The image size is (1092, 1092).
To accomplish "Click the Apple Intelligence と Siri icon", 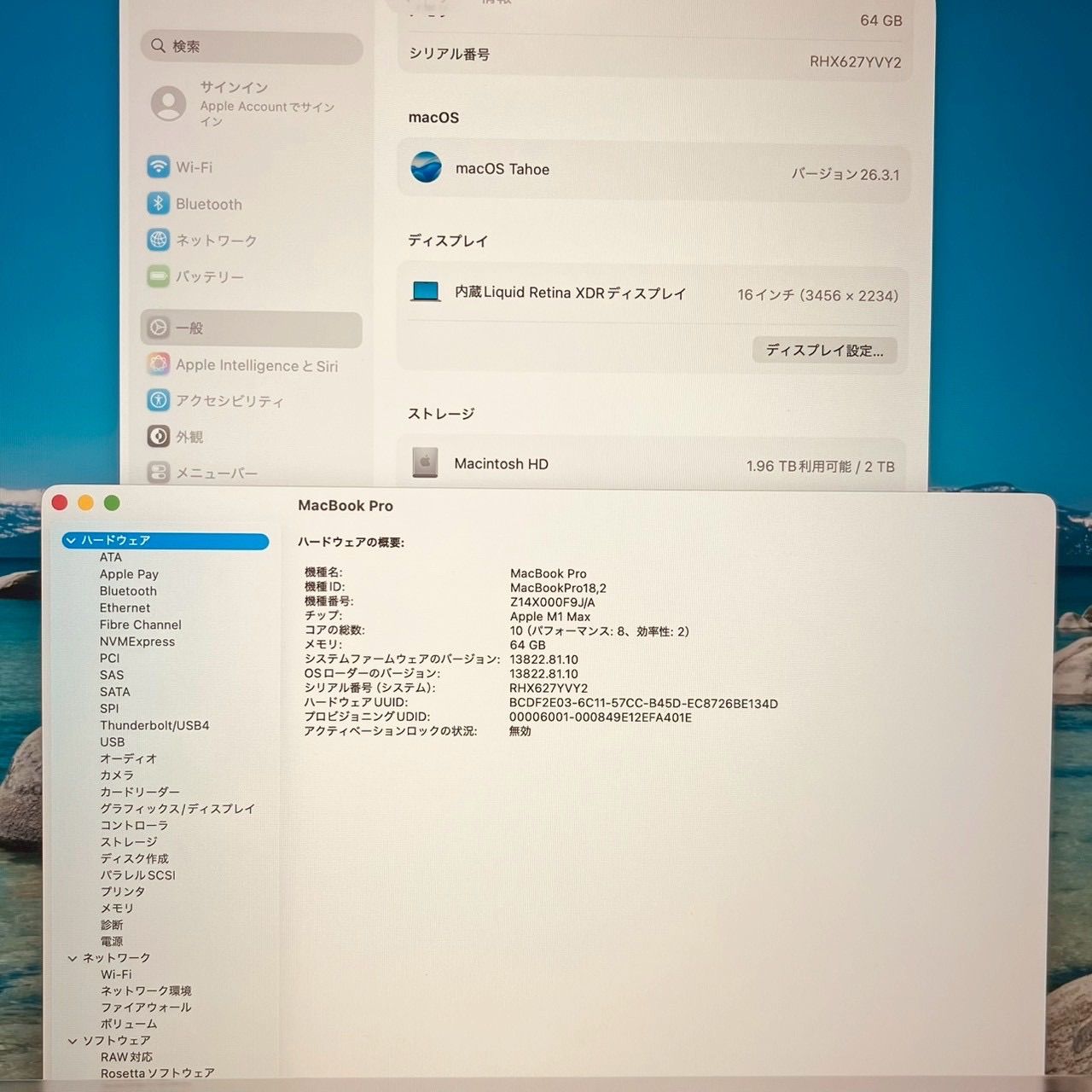I will tap(158, 364).
